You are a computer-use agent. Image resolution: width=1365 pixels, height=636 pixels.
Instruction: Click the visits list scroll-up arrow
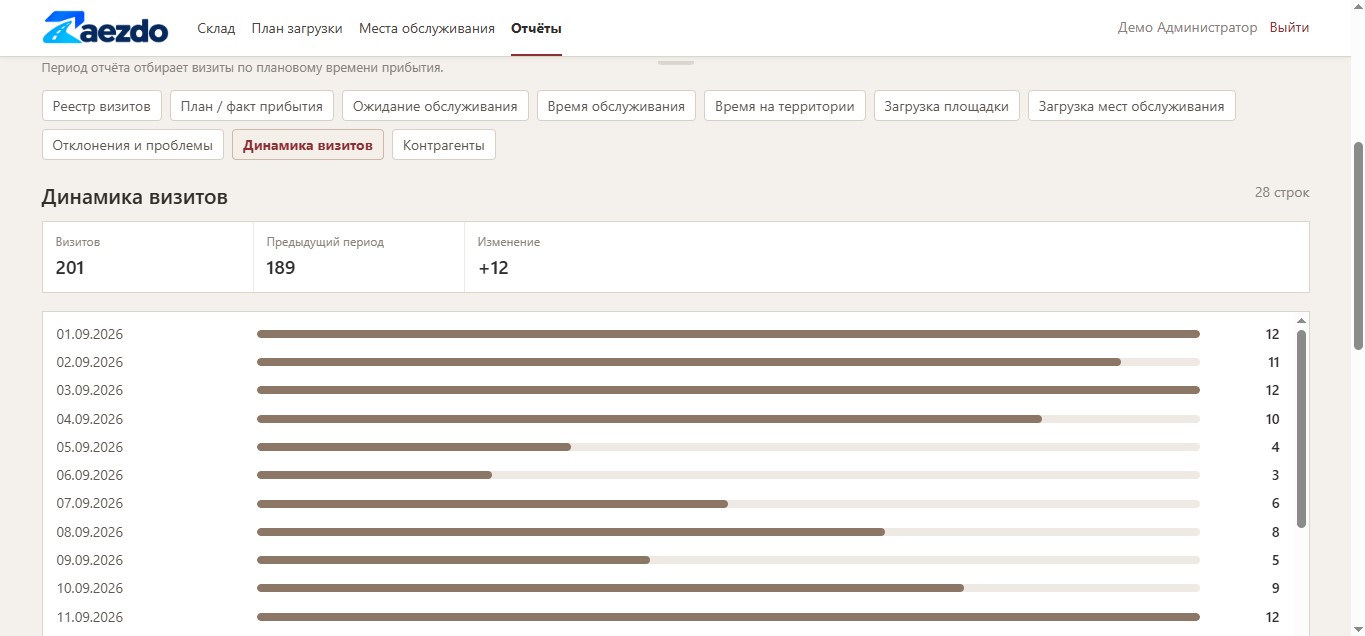1301,321
